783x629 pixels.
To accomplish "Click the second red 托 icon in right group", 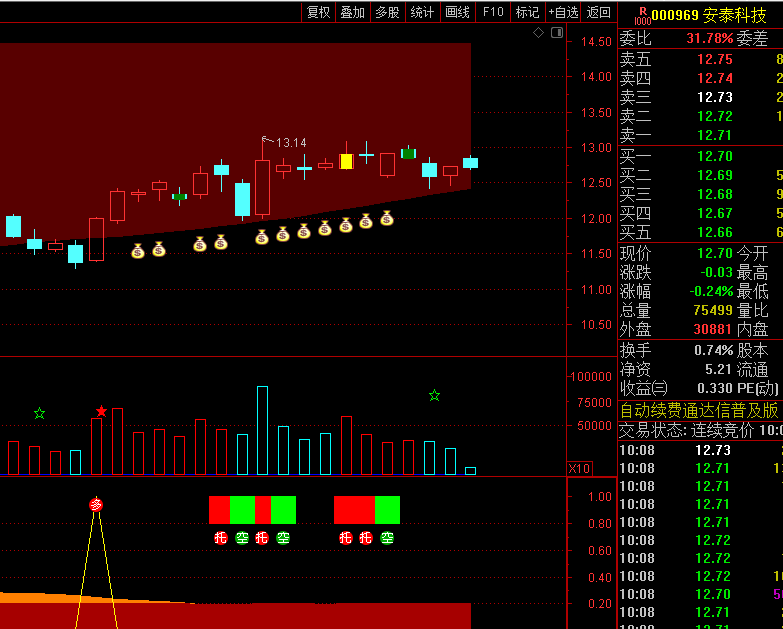I will click(x=366, y=538).
